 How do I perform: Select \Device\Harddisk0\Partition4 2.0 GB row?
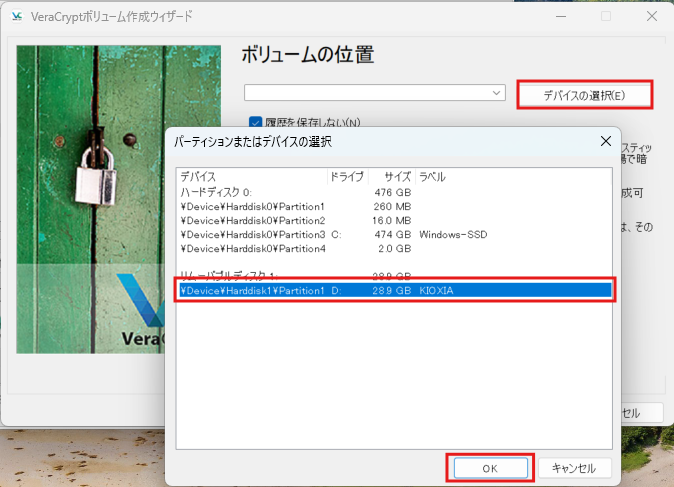pyautogui.click(x=394, y=249)
